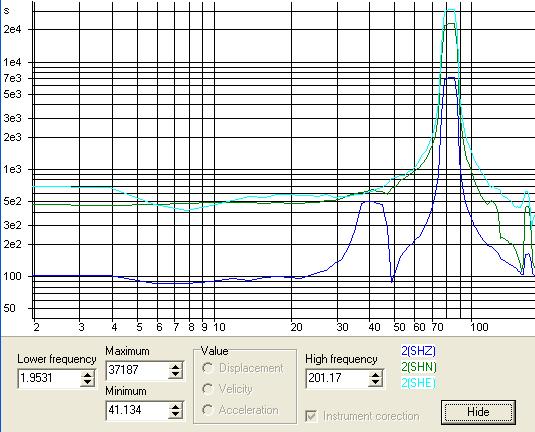Image resolution: width=535 pixels, height=432 pixels.
Task: Toggle the Instrument corection checkbox
Action: (x=311, y=416)
